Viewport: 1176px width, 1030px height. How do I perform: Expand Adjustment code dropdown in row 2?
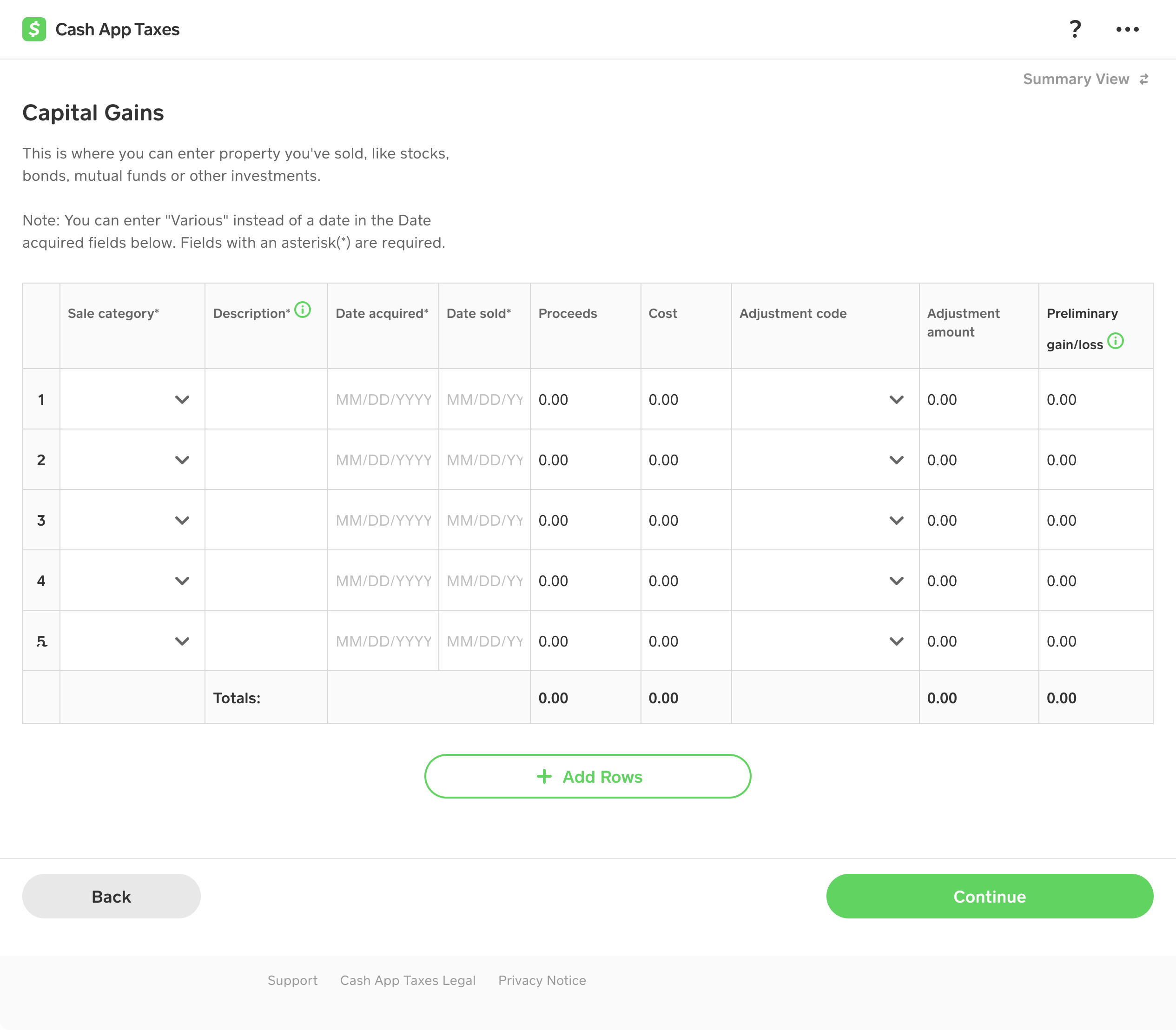(825, 460)
